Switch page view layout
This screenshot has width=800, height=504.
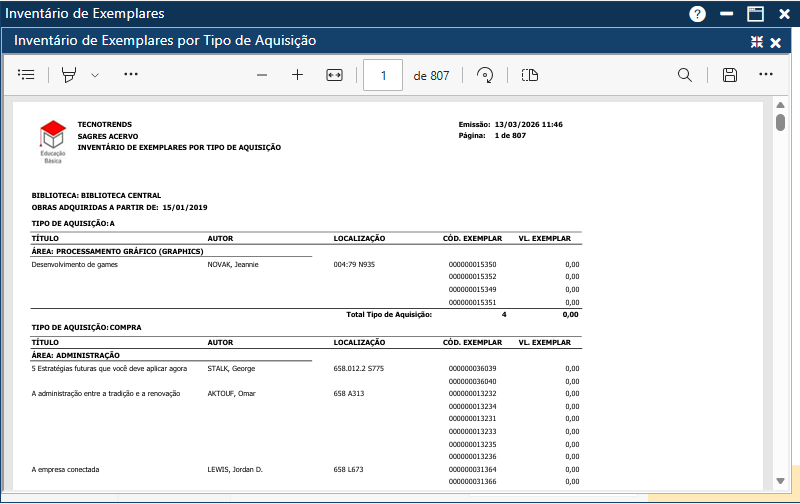(x=530, y=75)
